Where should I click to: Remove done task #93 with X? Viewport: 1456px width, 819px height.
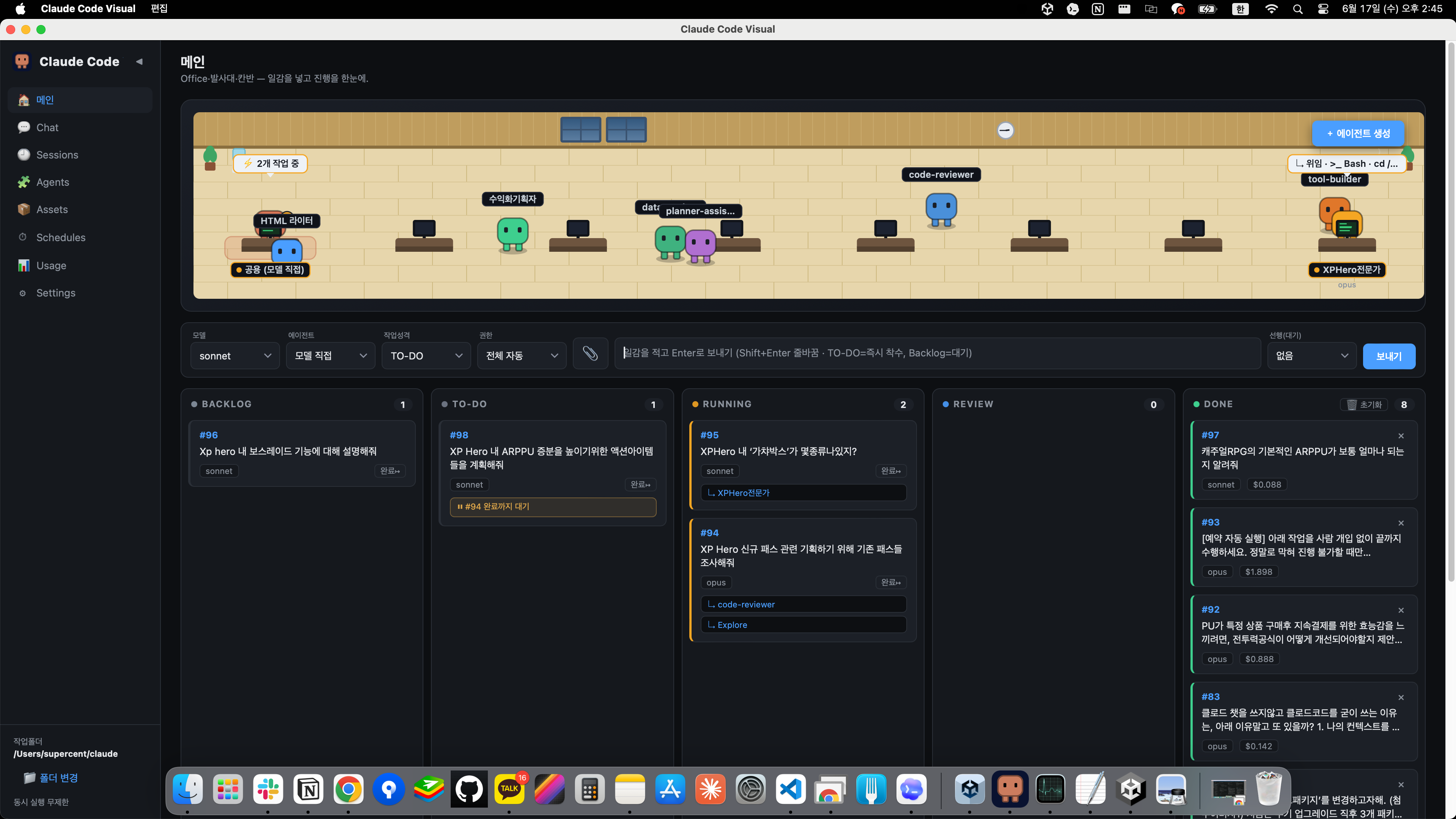point(1401,523)
